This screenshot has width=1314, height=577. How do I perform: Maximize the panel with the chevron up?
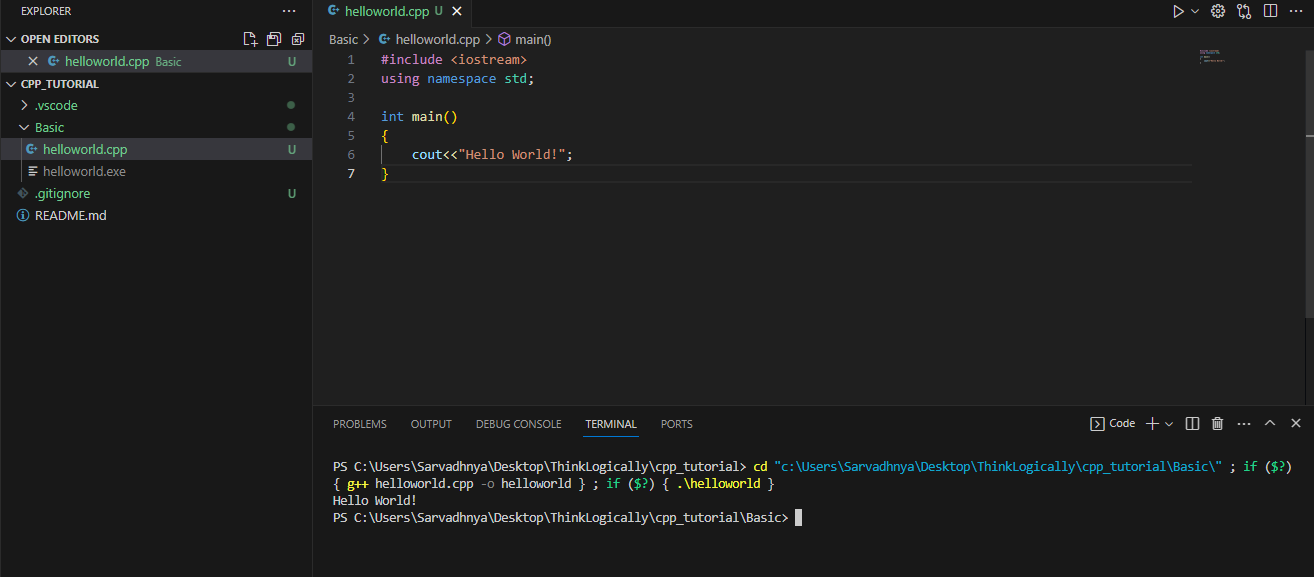1268,423
